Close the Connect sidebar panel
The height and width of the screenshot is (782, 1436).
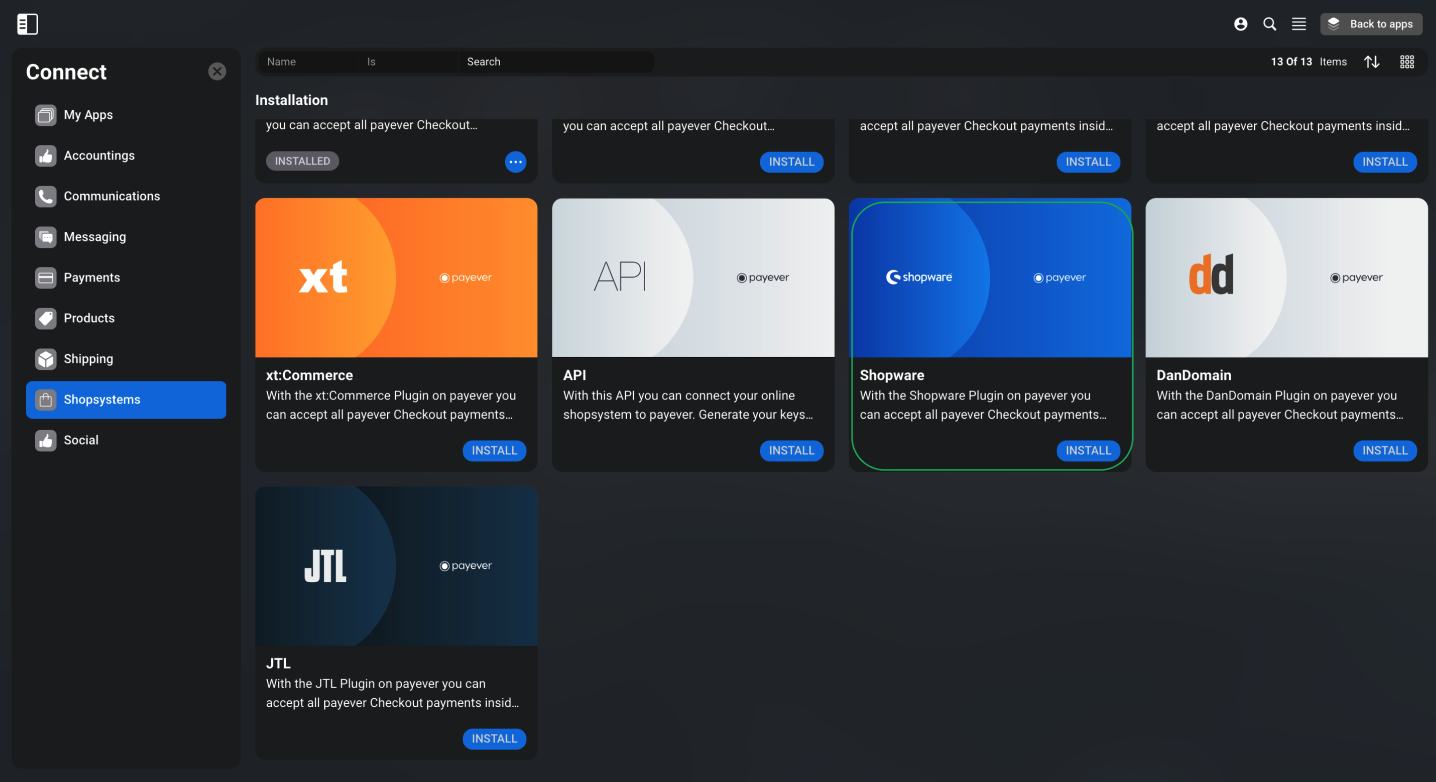[217, 71]
